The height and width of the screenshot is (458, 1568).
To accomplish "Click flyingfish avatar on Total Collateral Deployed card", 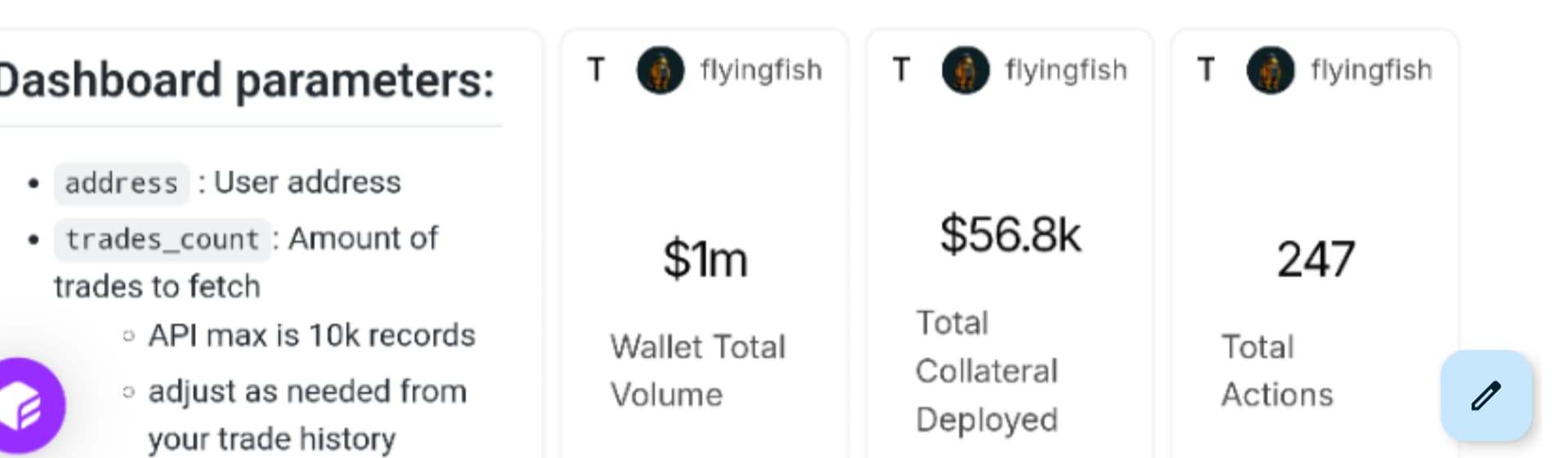I will [x=965, y=70].
